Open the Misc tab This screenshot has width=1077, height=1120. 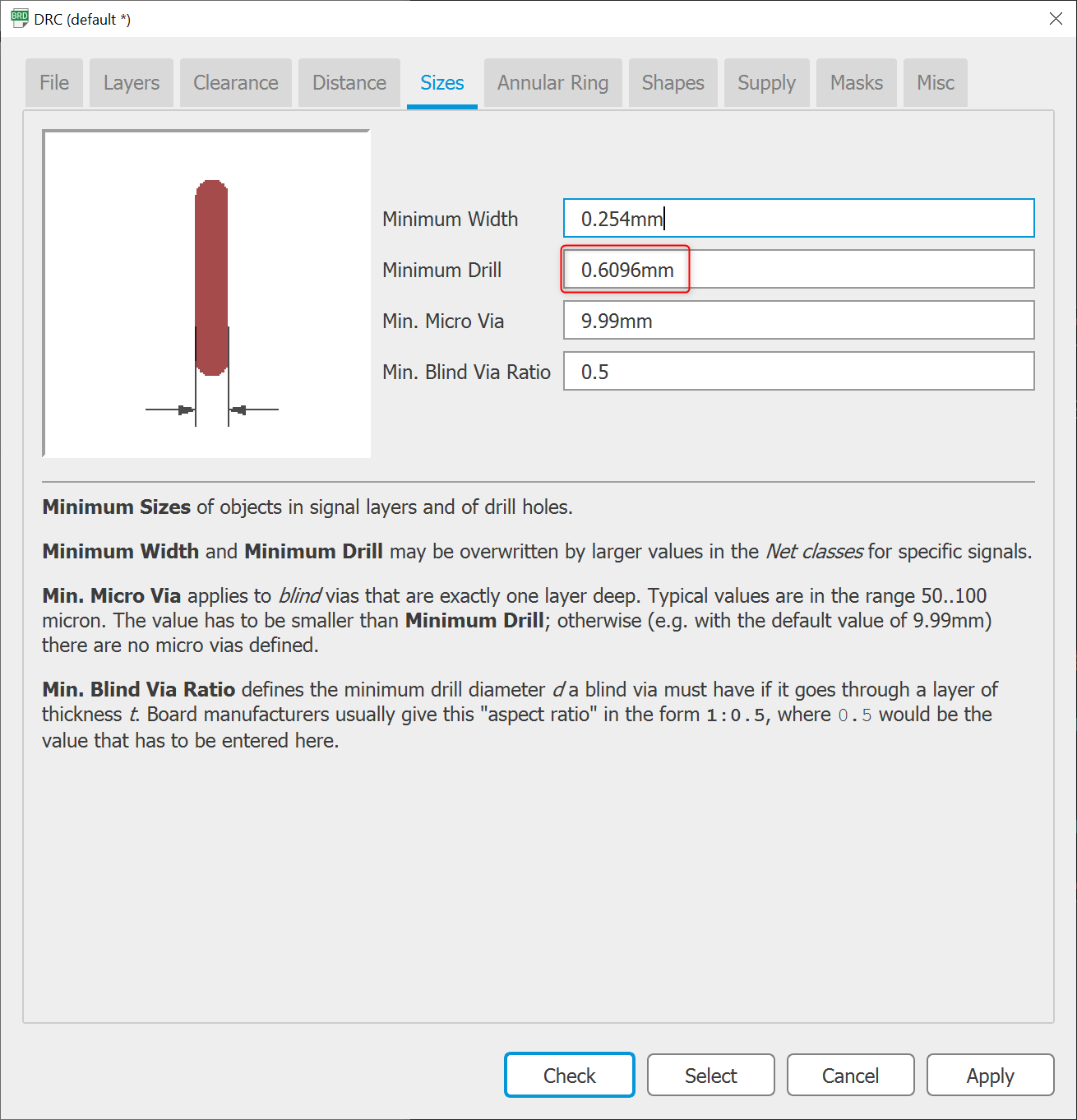(x=935, y=82)
